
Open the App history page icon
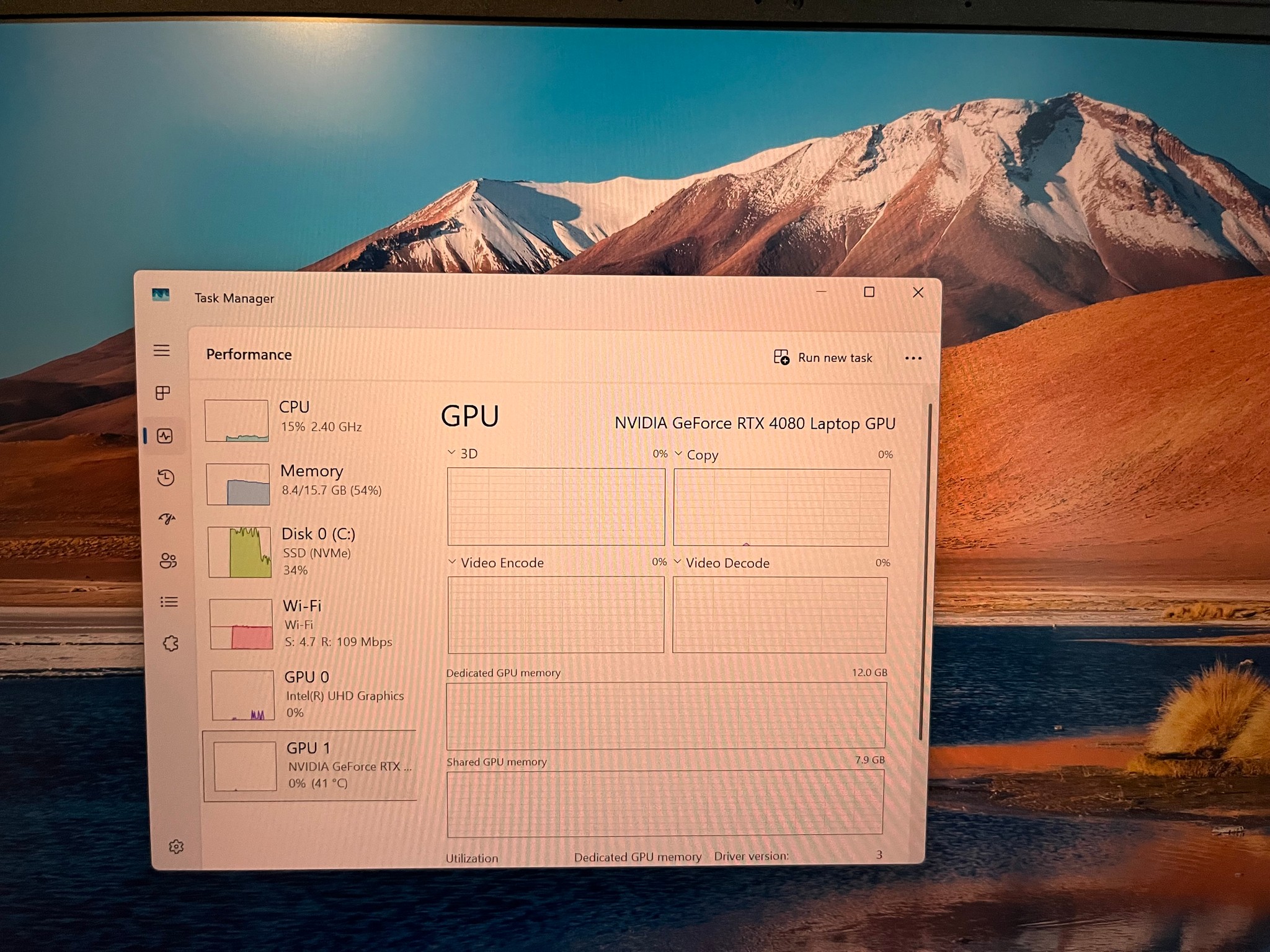click(x=166, y=477)
